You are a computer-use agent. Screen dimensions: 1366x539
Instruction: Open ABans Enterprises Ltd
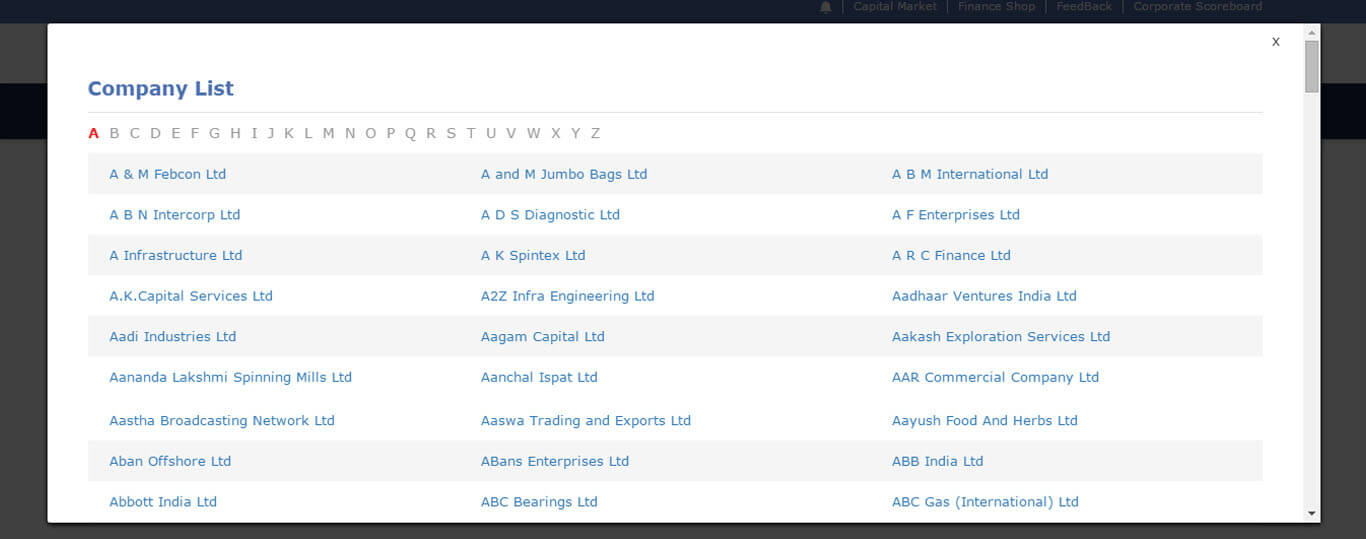point(555,461)
